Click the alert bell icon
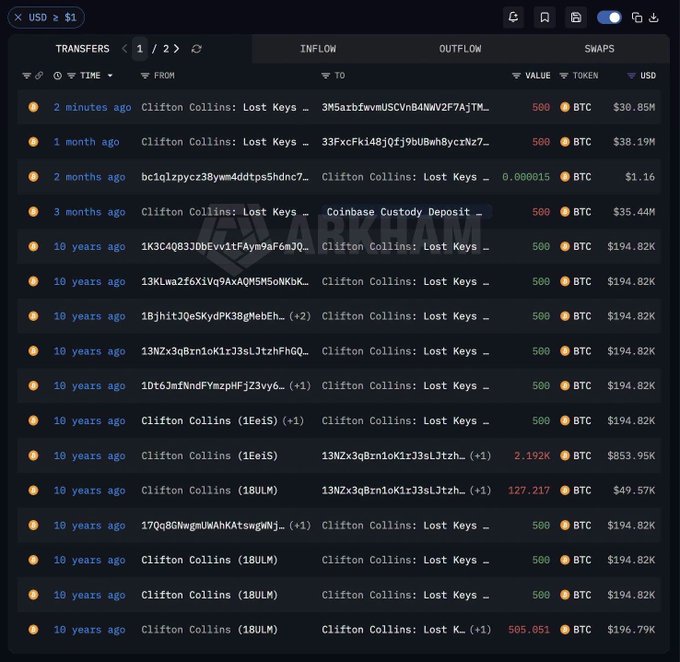The height and width of the screenshot is (662, 680). click(x=513, y=17)
